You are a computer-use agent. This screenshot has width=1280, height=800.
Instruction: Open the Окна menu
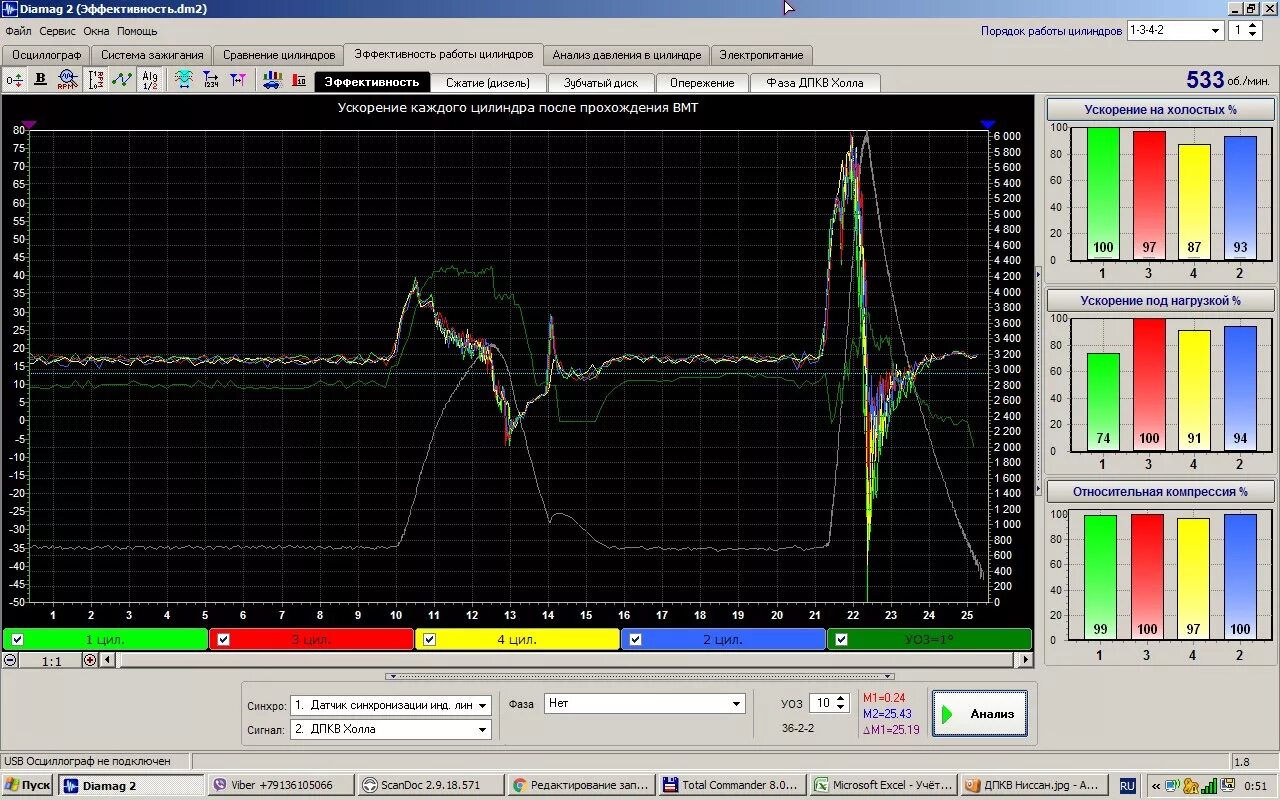(96, 31)
